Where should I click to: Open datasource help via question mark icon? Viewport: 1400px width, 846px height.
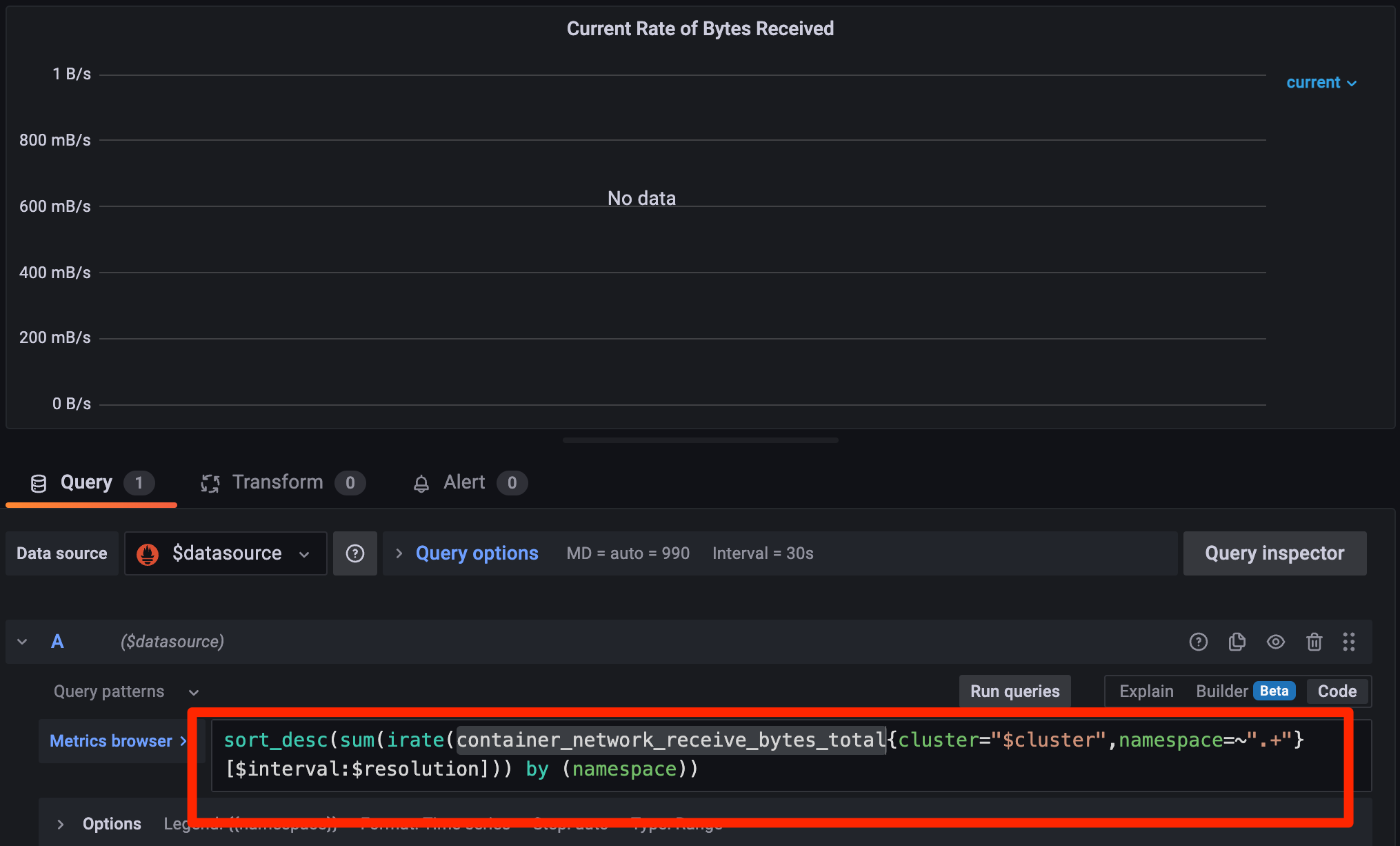coord(354,553)
